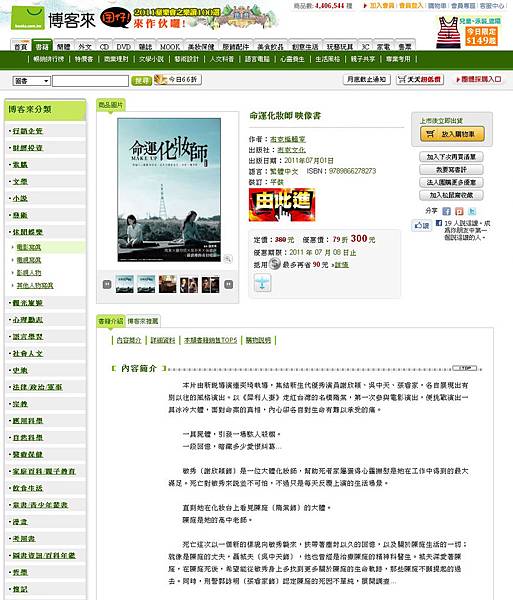The image size is (513, 600).
Task: Select the first thumbnail in the strip
Action: click(x=125, y=284)
